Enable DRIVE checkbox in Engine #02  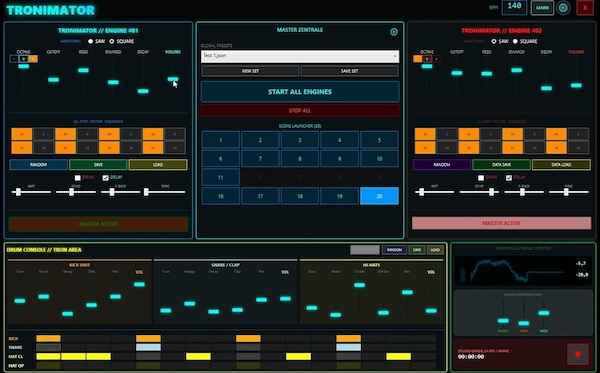(481, 178)
